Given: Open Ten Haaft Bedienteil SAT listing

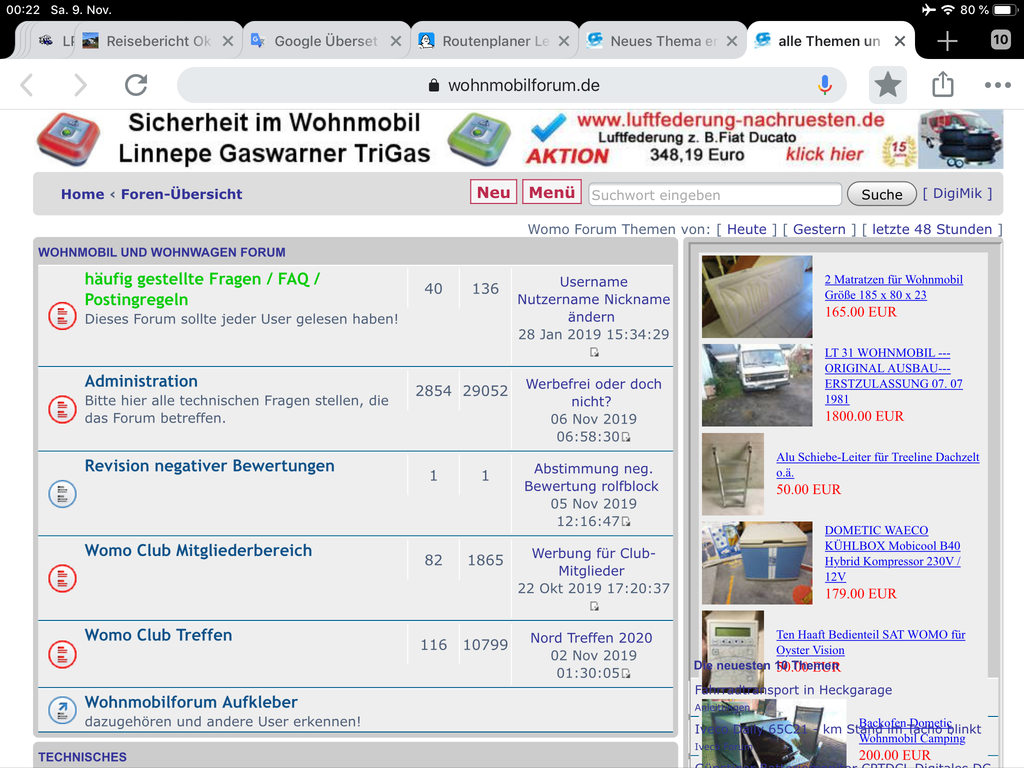Looking at the screenshot, I should coord(871,642).
